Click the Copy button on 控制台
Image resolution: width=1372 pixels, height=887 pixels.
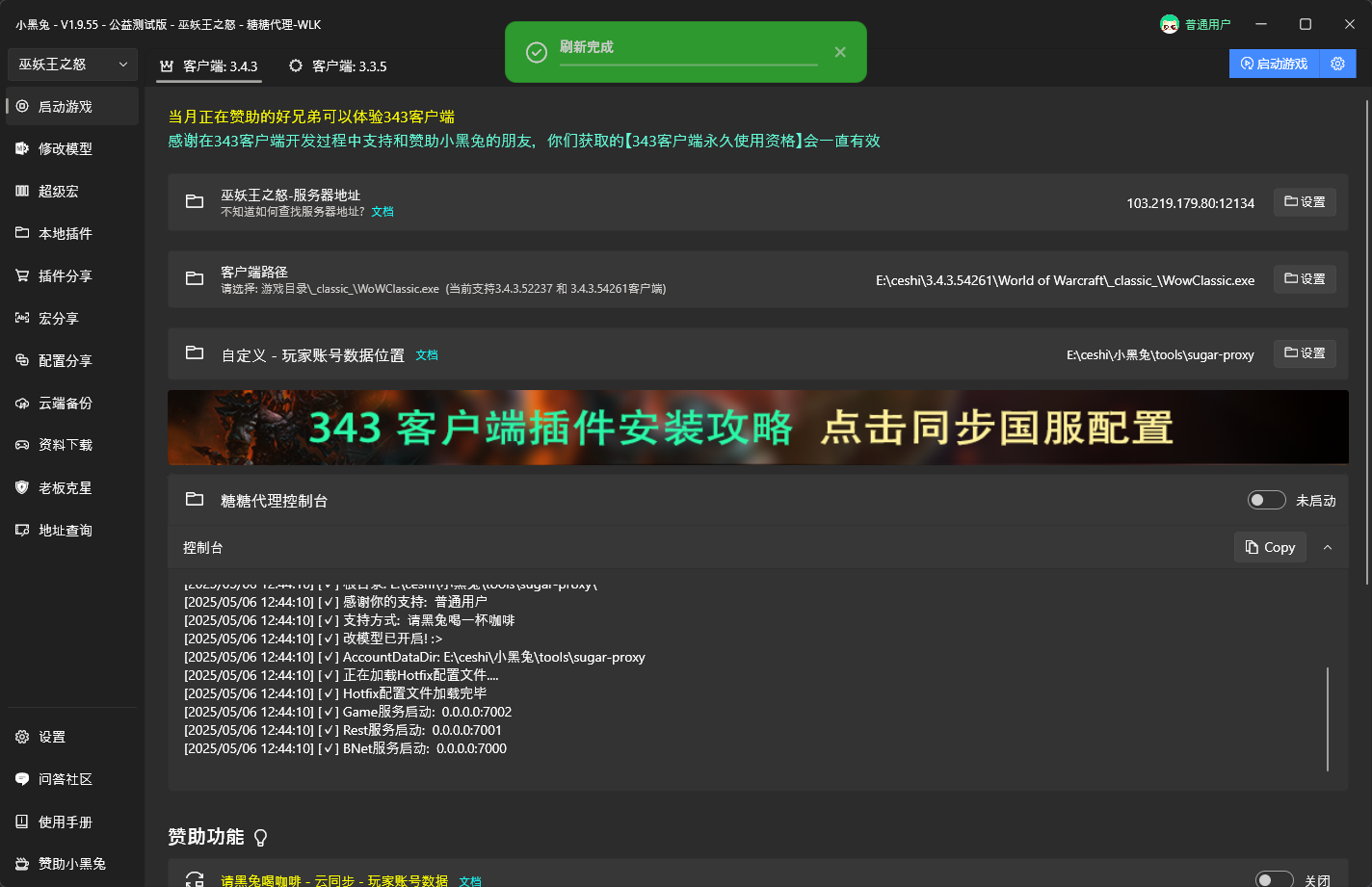[x=1270, y=547]
